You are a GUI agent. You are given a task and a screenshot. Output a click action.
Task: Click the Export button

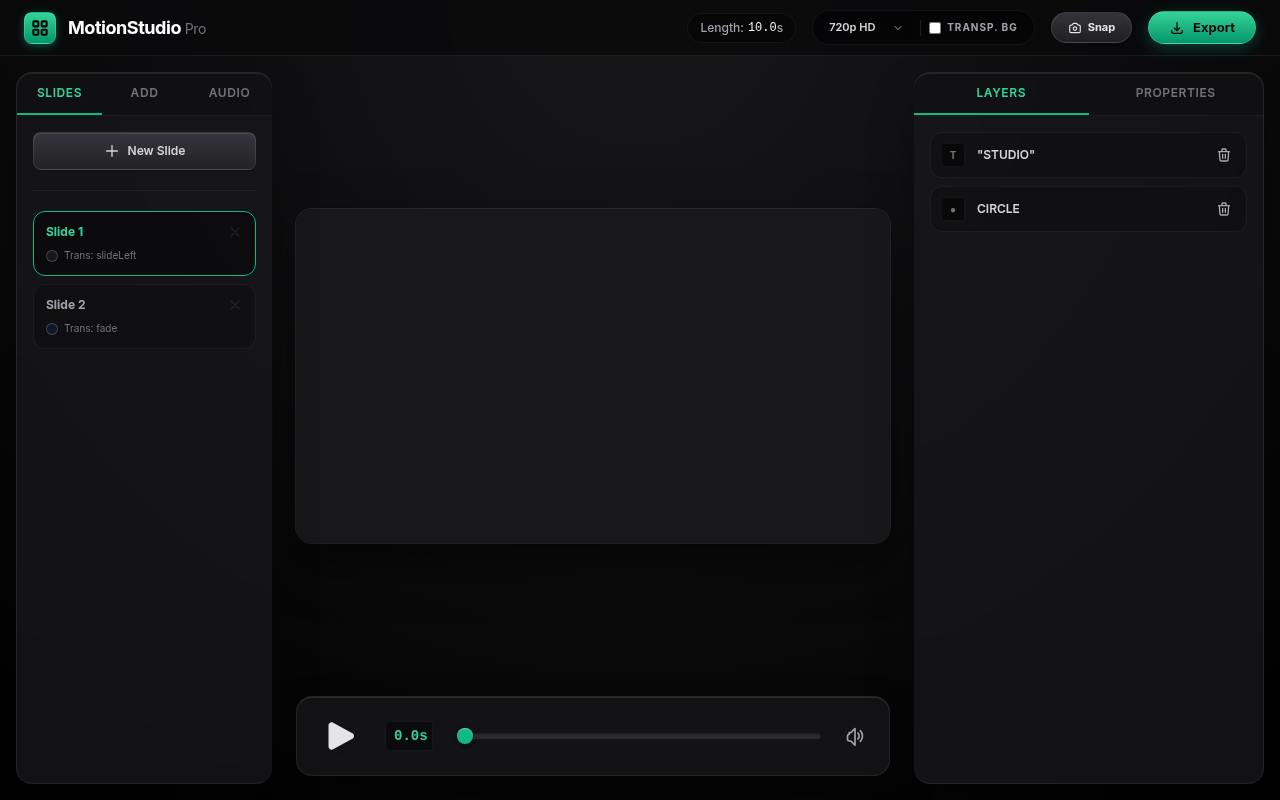1202,28
